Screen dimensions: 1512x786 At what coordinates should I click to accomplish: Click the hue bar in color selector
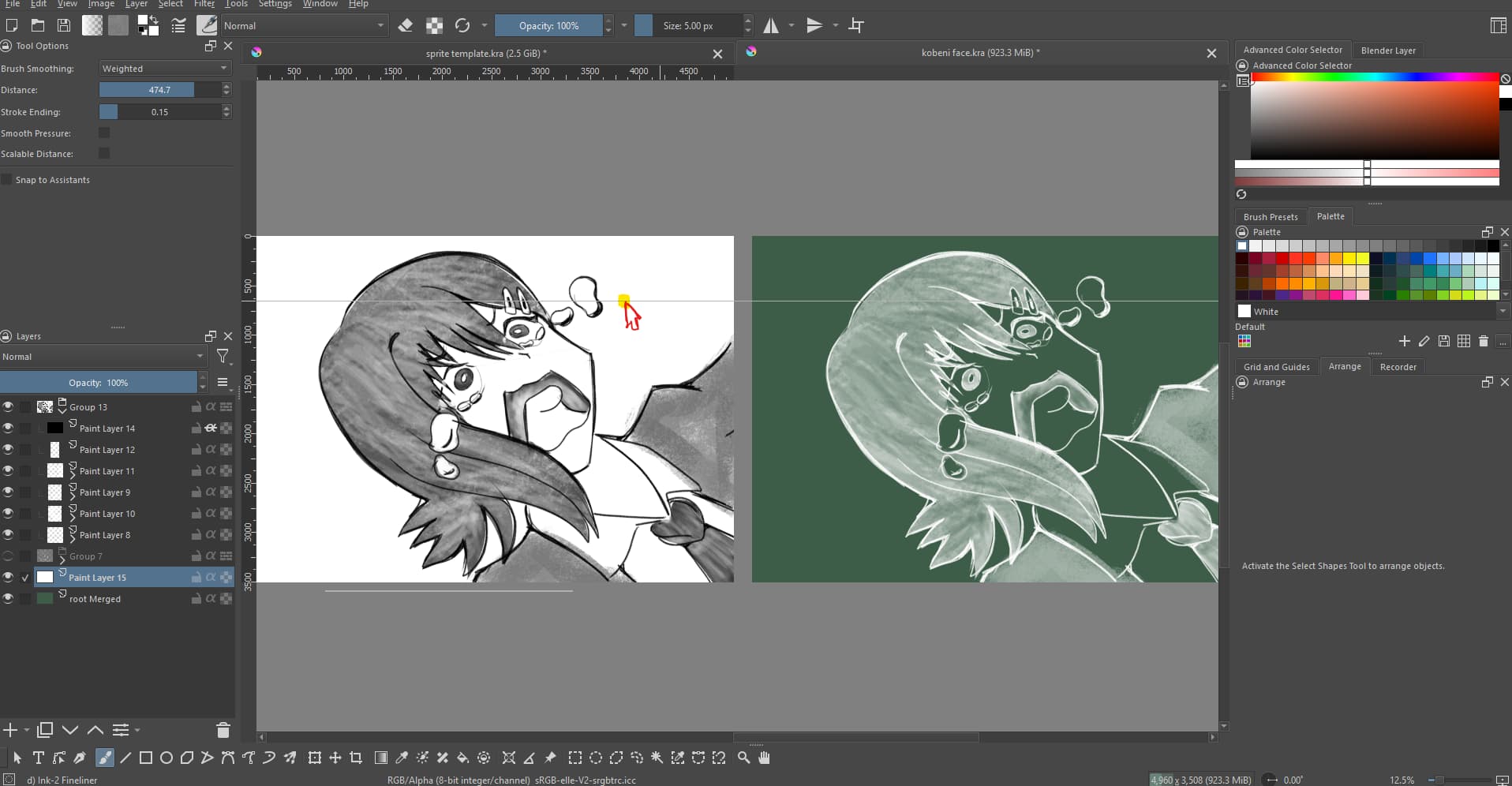1374,77
